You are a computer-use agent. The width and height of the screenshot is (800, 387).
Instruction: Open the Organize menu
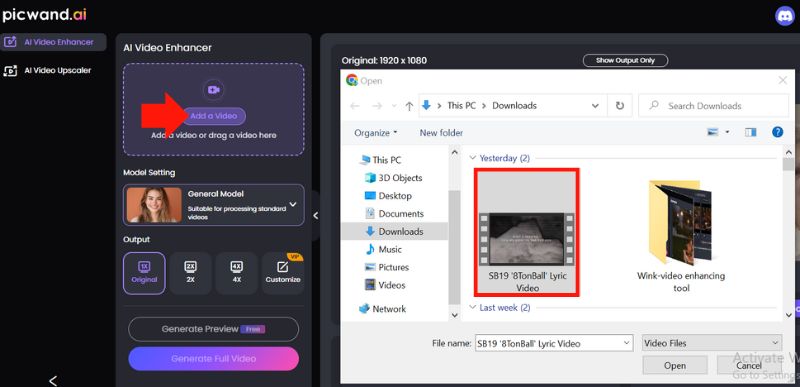(x=376, y=133)
